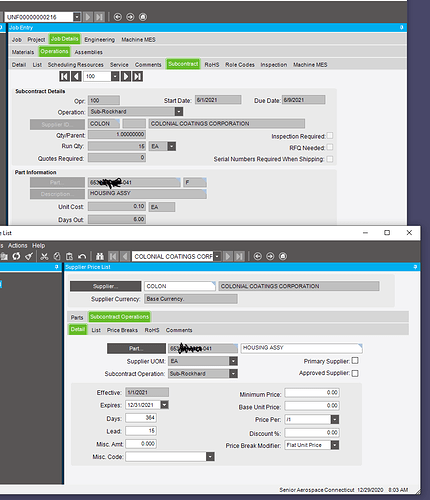
Task: Click the Copy icon in lower toolbar
Action: click(57, 256)
